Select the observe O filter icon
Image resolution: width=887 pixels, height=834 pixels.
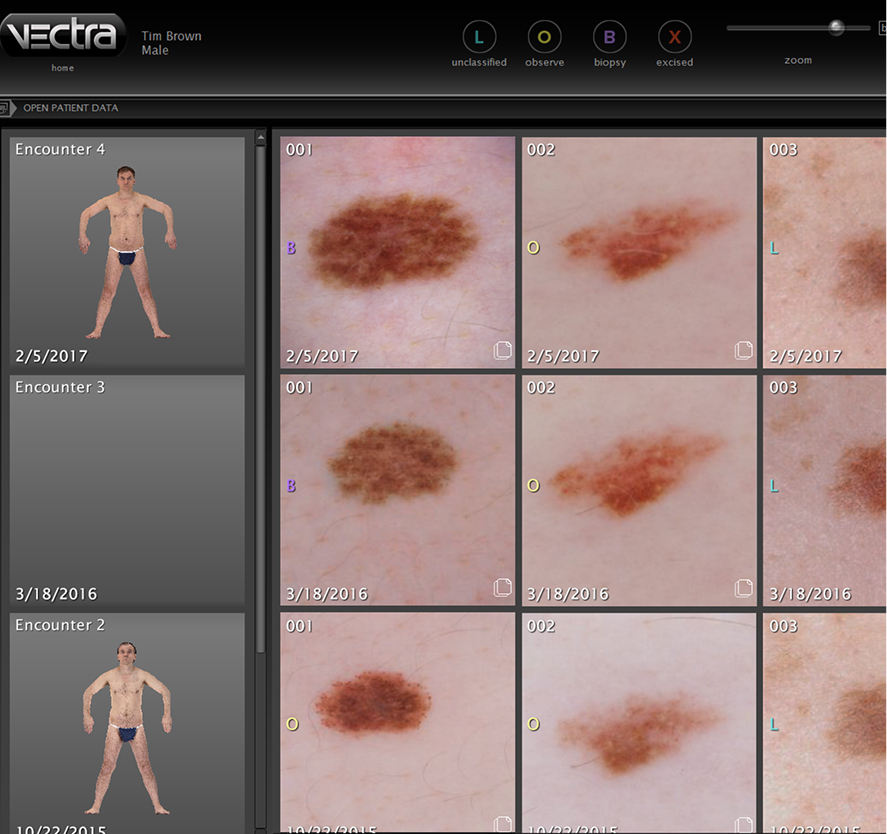544,38
